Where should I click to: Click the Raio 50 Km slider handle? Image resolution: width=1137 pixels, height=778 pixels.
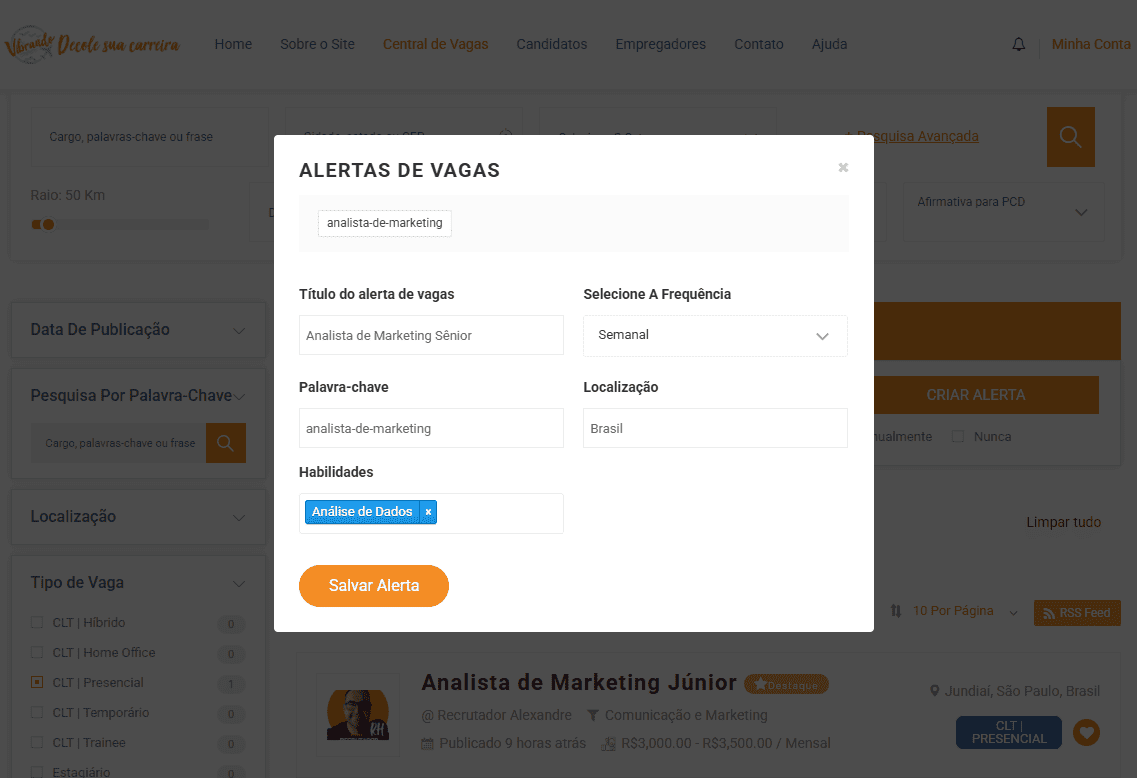tap(47, 224)
